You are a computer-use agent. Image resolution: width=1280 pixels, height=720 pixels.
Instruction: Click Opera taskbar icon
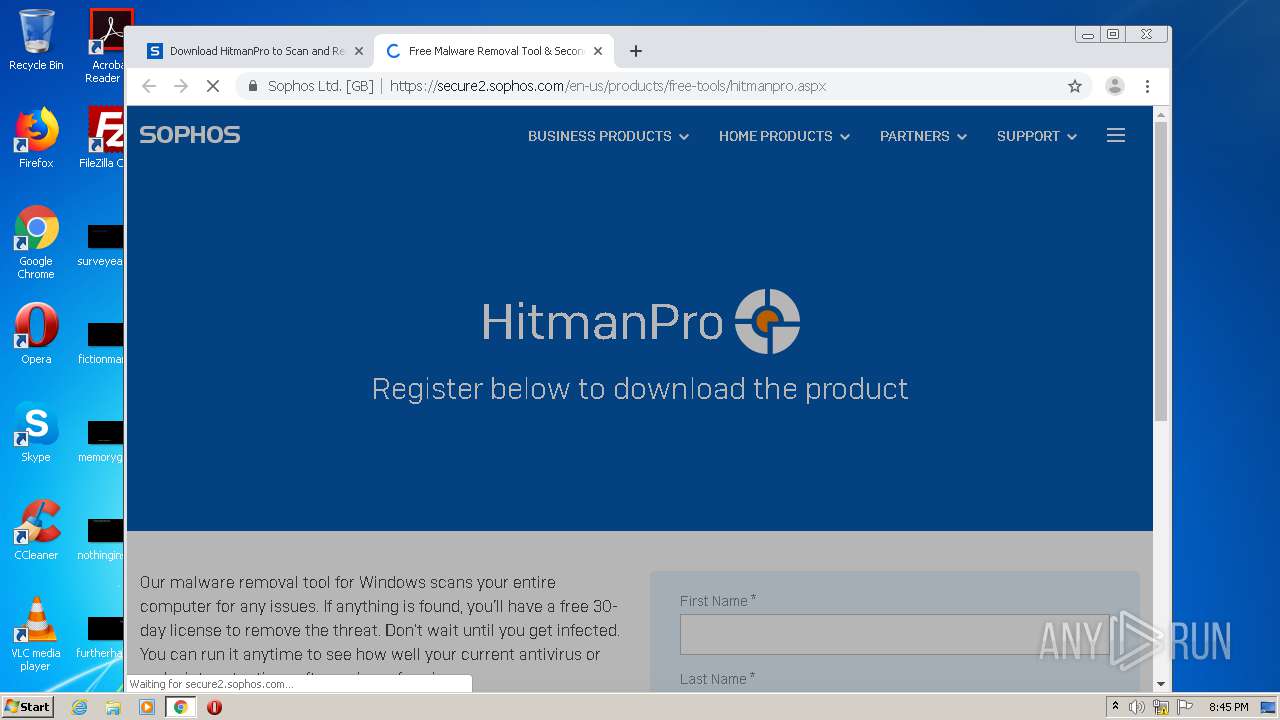coord(214,707)
